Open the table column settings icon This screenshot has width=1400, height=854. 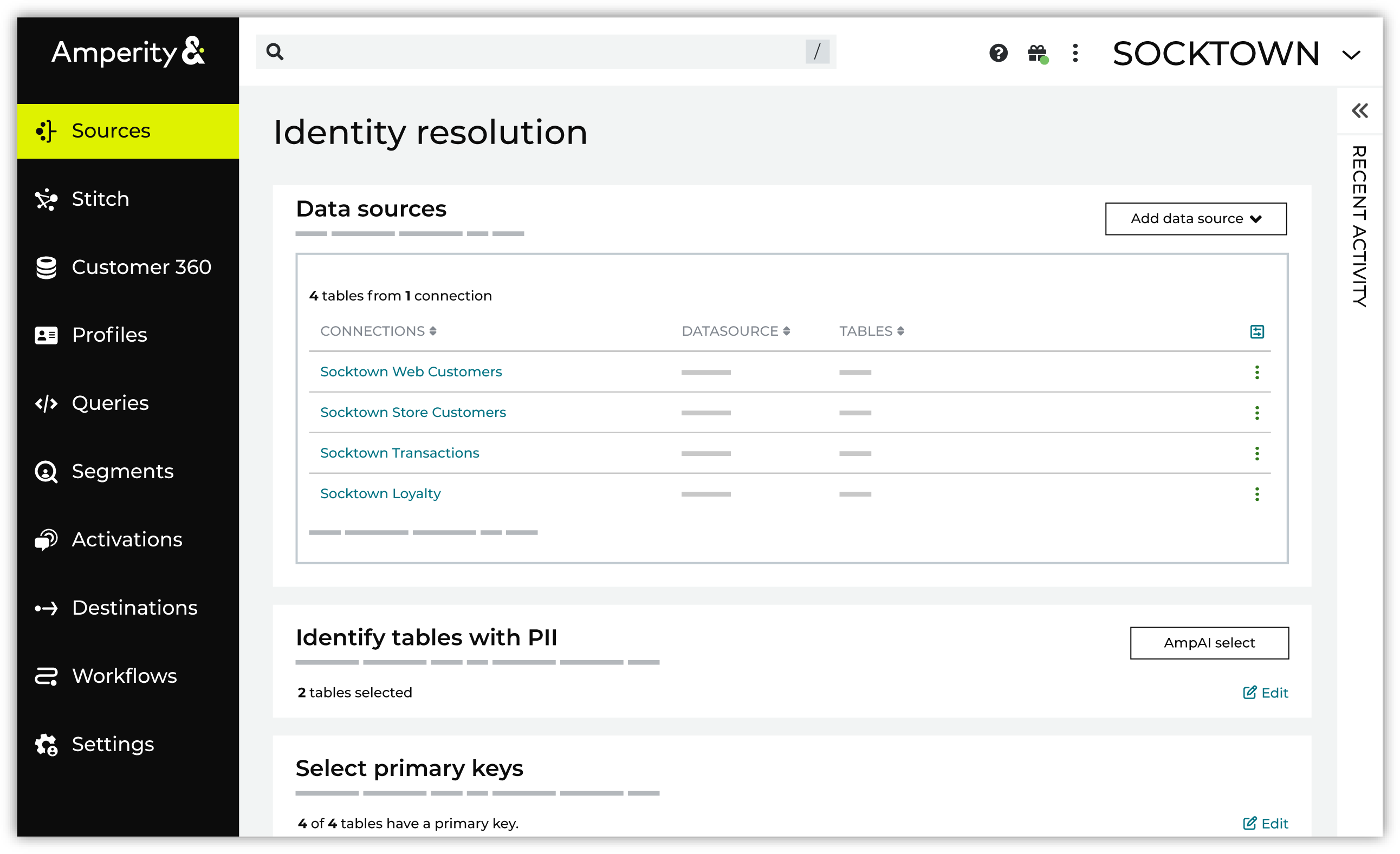[1258, 331]
